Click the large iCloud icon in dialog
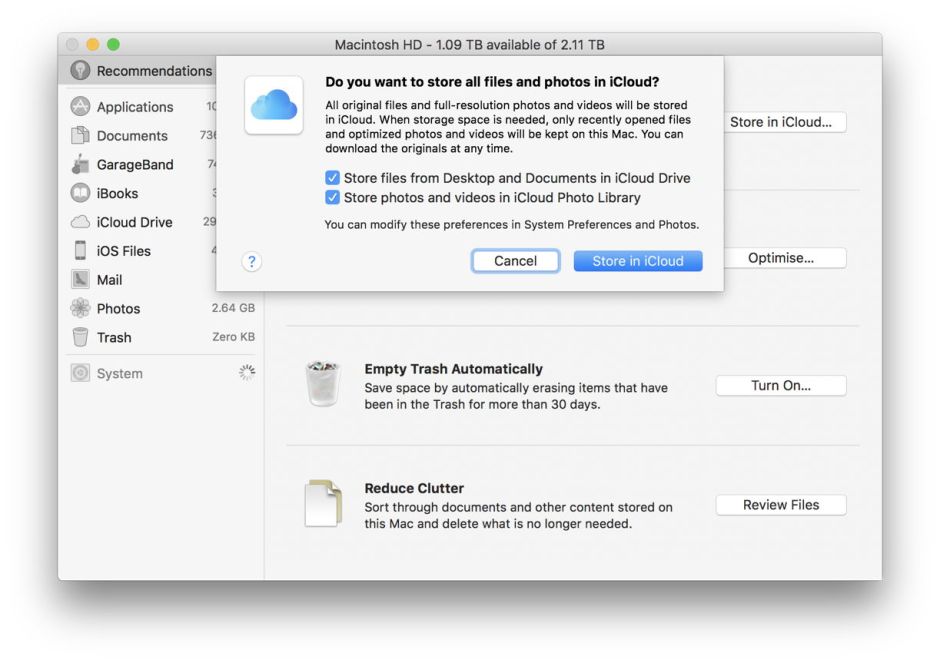940x663 pixels. [x=274, y=105]
